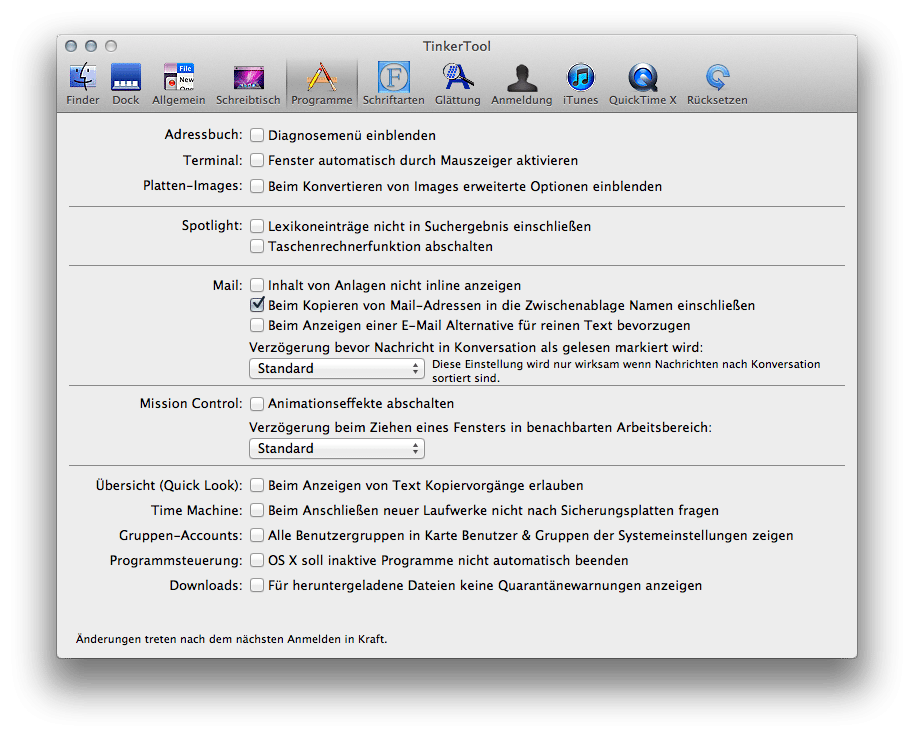914x737 pixels.
Task: Open the Mission Control Verzögerung Standard dropdown
Action: (337, 448)
